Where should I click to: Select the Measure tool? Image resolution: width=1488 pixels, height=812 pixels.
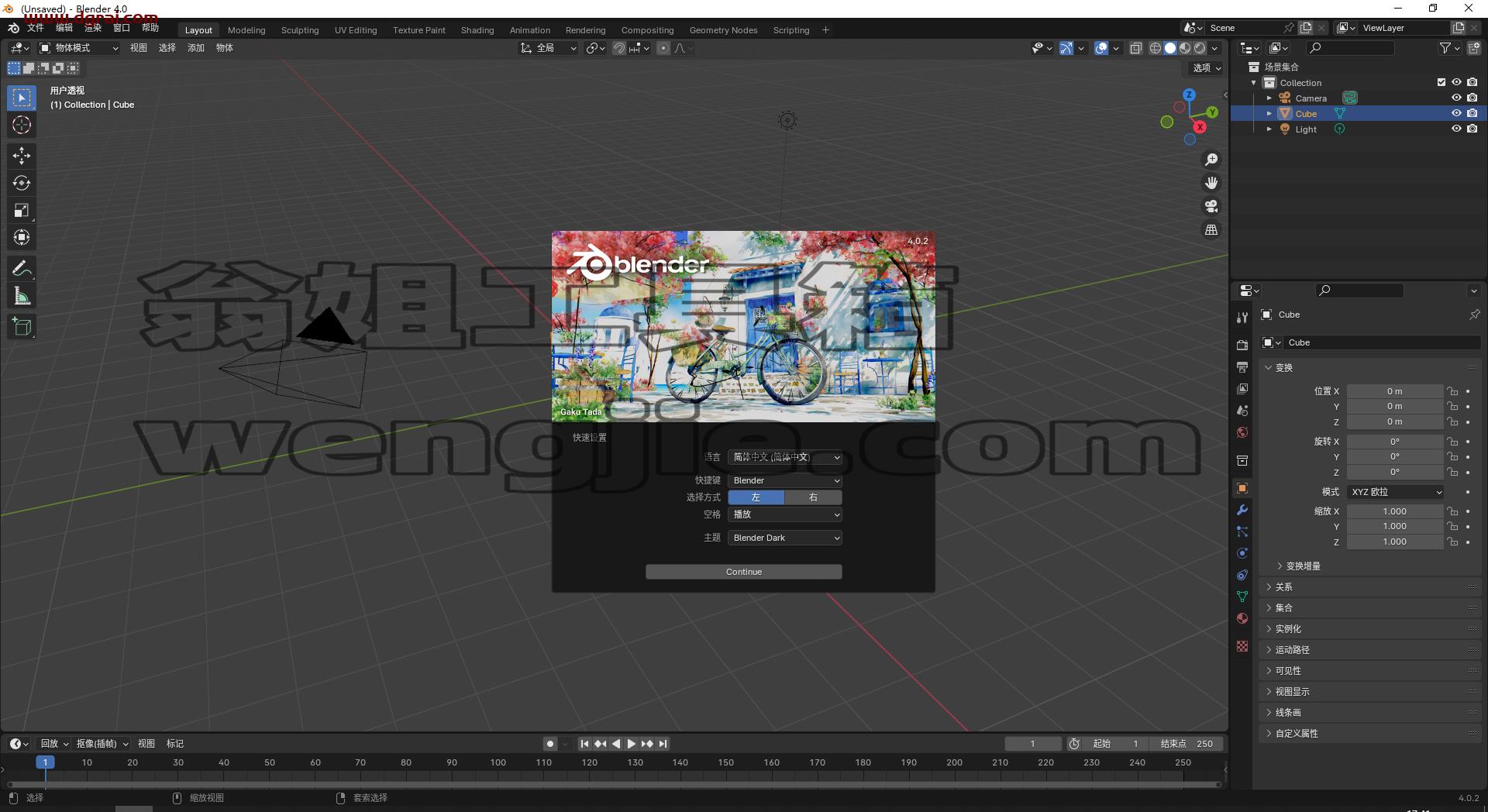[22, 296]
